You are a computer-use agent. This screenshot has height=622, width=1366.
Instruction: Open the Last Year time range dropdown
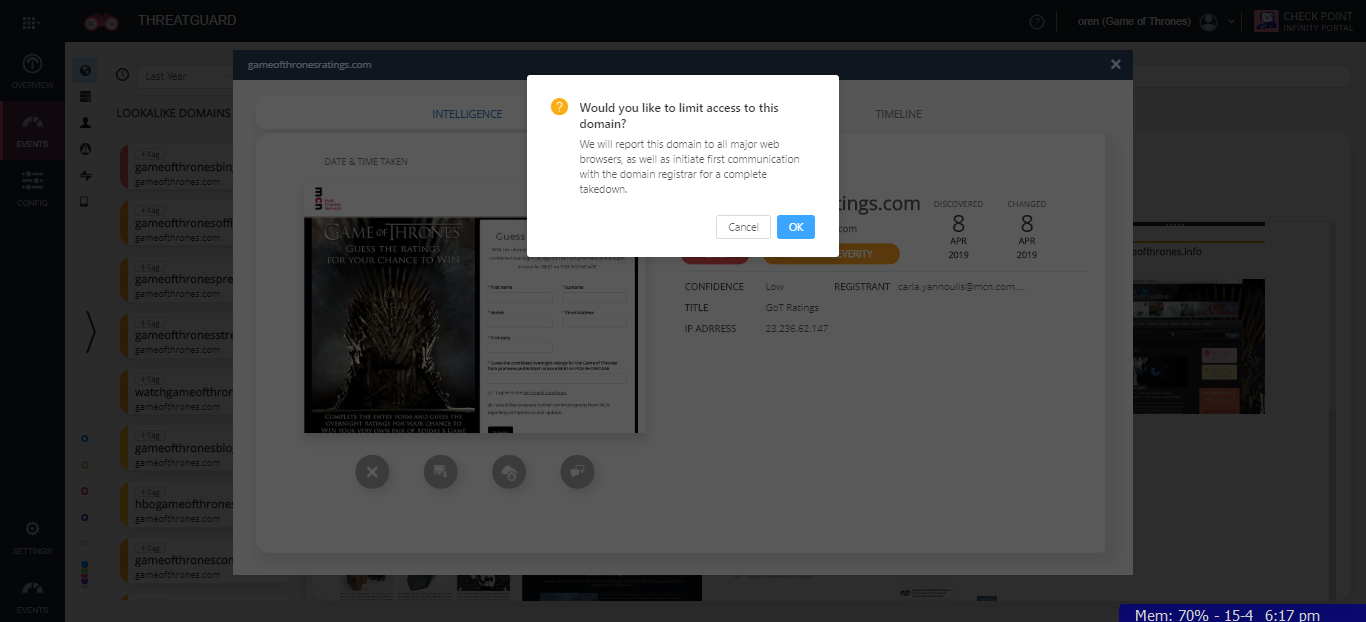pos(187,76)
